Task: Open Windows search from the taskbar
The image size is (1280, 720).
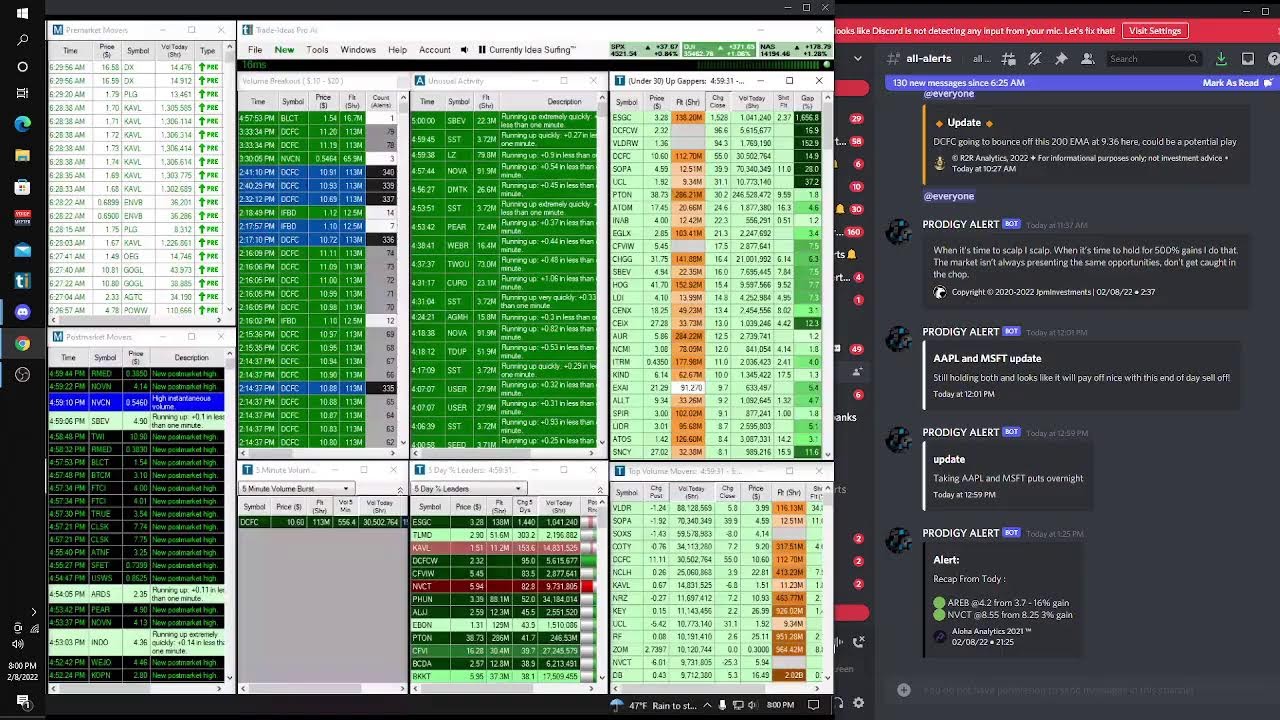Action: [x=22, y=40]
